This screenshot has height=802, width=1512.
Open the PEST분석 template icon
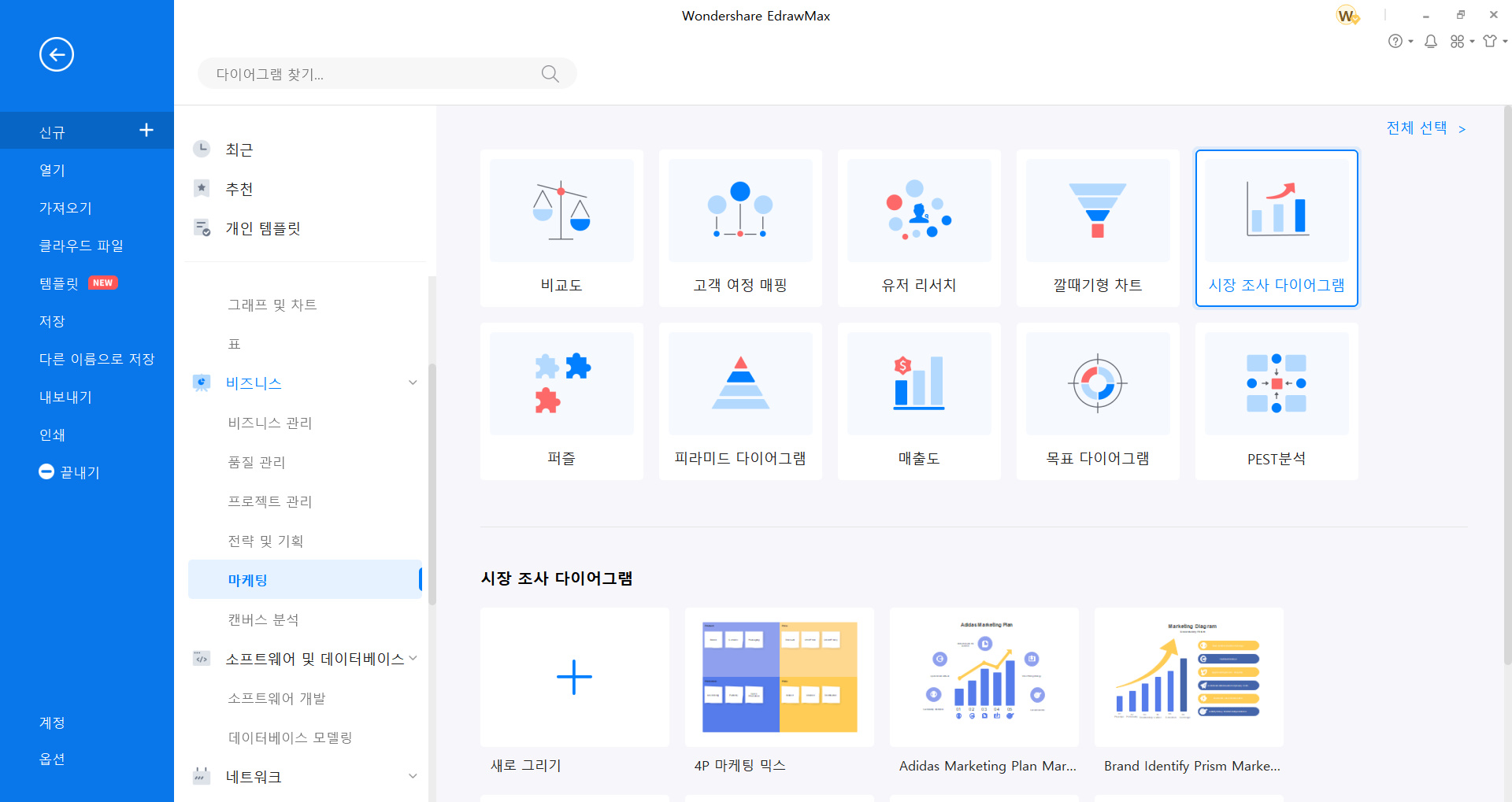pos(1276,383)
